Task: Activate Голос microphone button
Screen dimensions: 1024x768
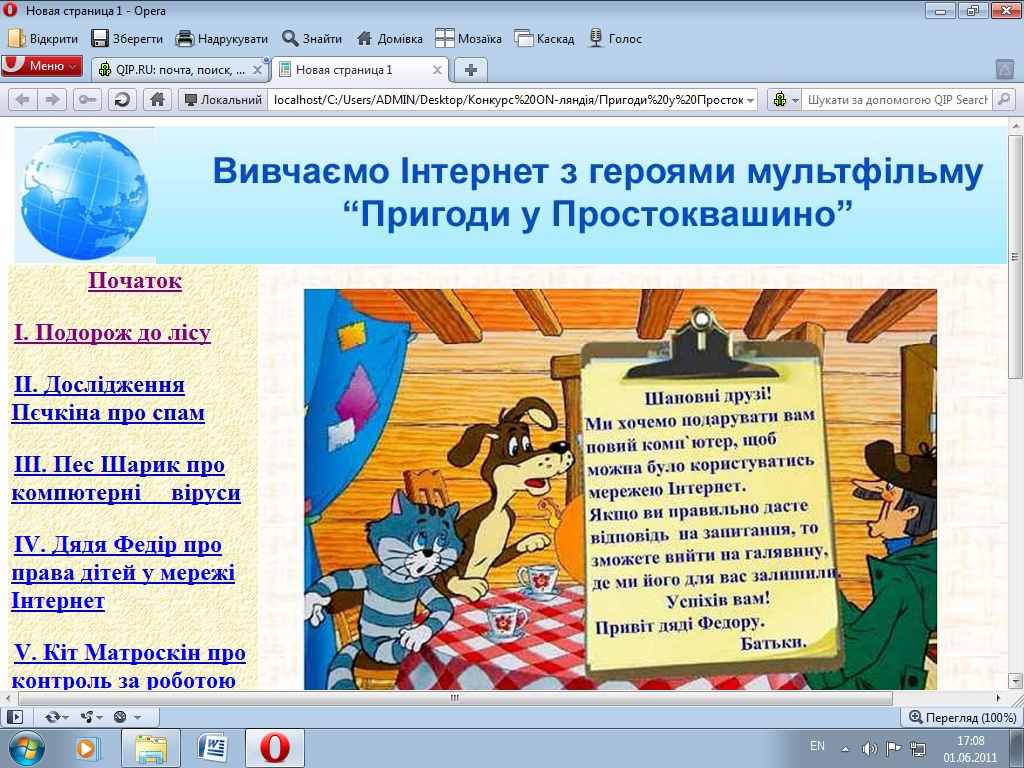Action: point(615,39)
